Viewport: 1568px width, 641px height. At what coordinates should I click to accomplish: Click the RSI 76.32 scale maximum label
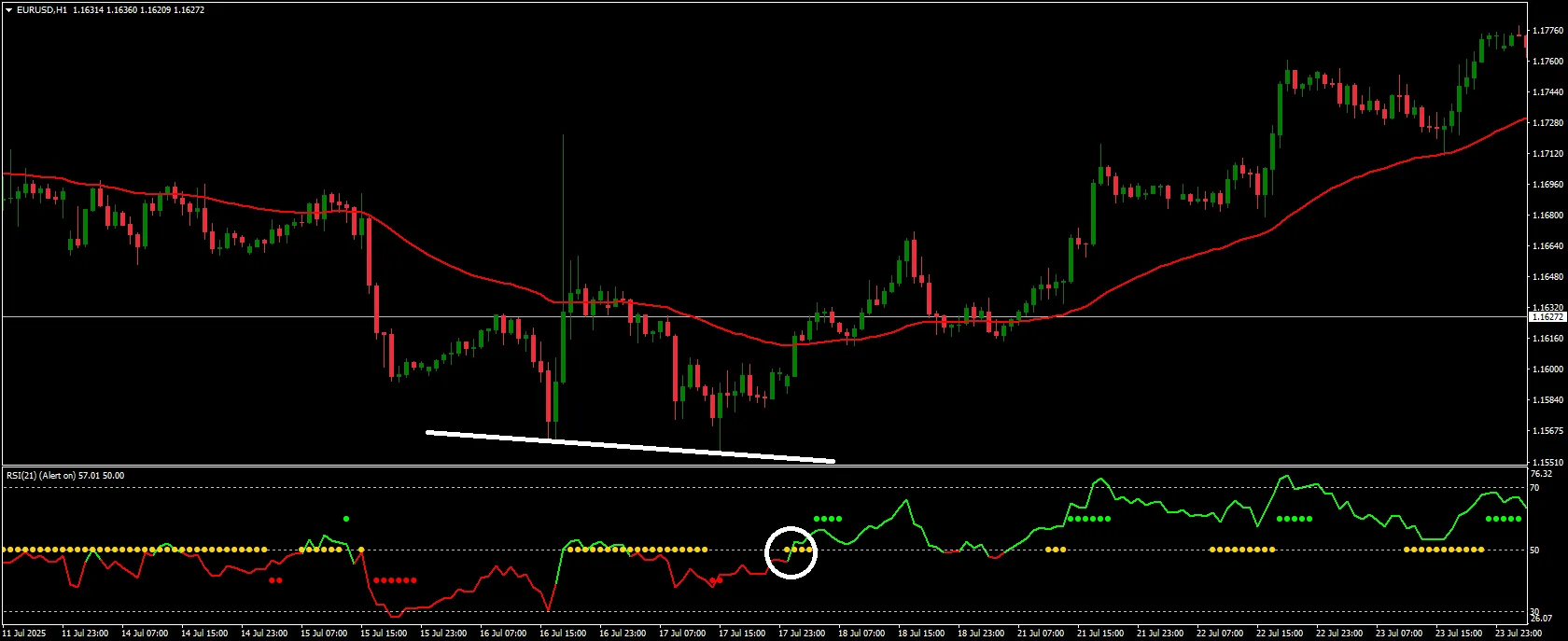tap(1542, 474)
